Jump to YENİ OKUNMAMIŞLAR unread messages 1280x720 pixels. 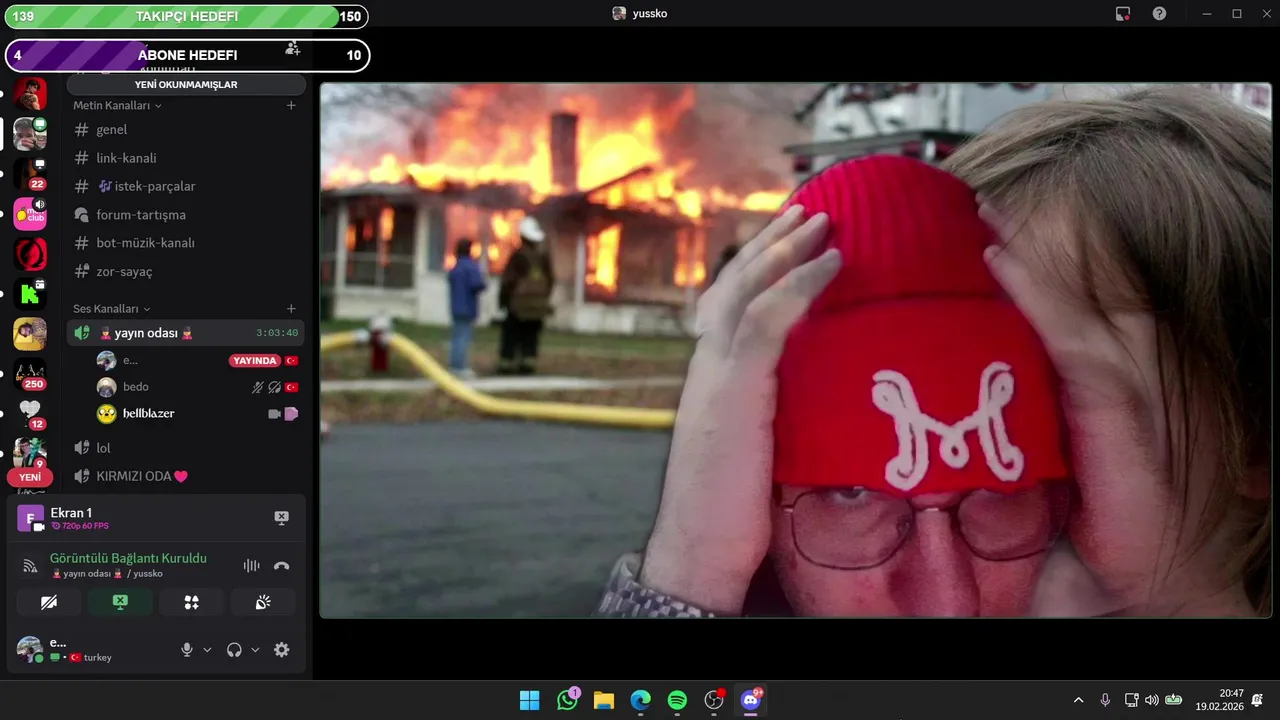coord(186,85)
